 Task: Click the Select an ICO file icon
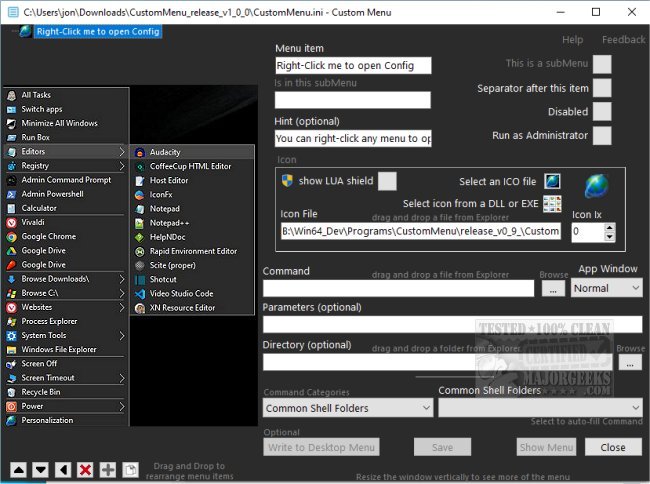(552, 182)
